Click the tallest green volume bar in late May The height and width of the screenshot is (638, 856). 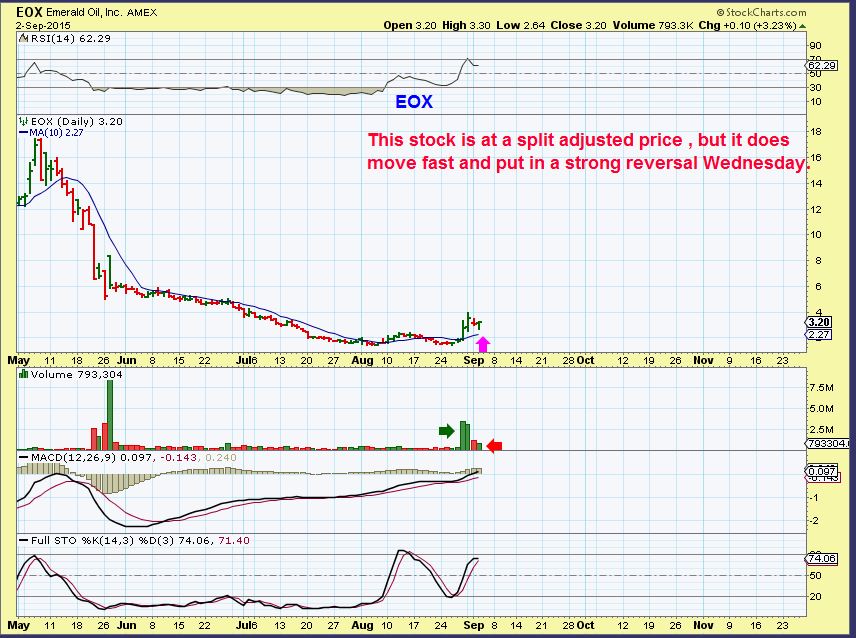(x=110, y=415)
